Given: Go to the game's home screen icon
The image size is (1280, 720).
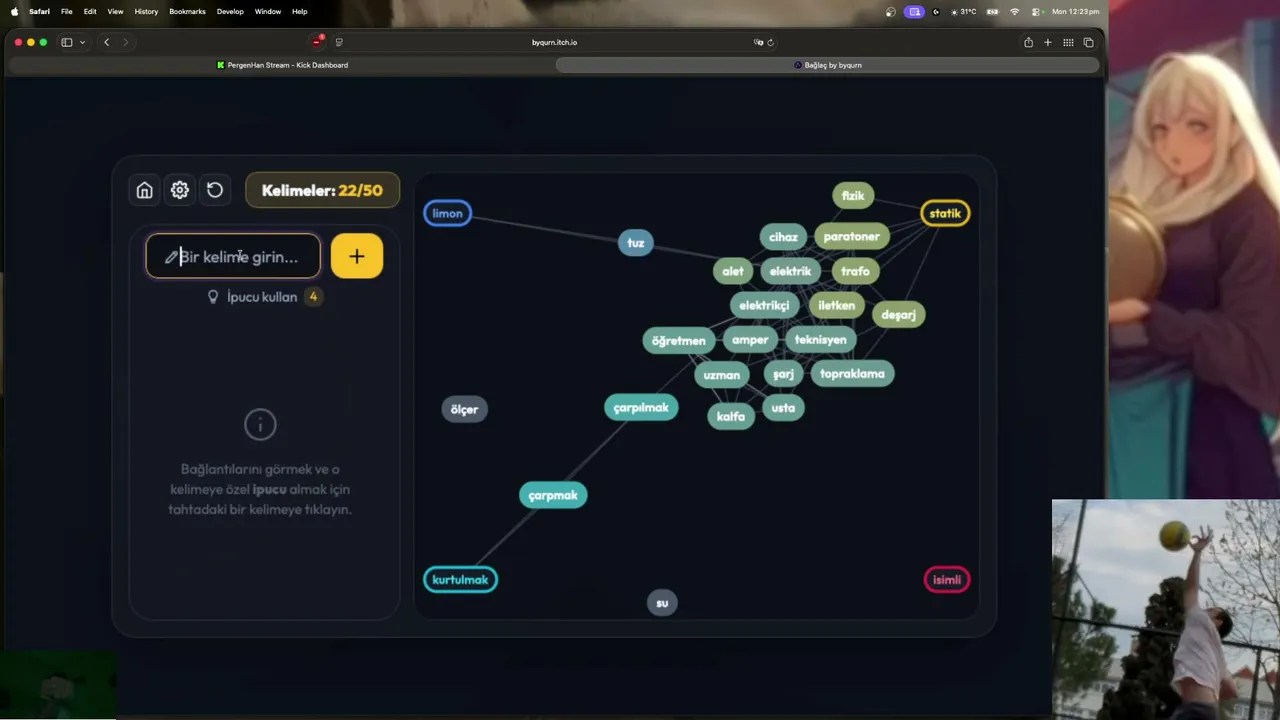Looking at the screenshot, I should [x=145, y=190].
